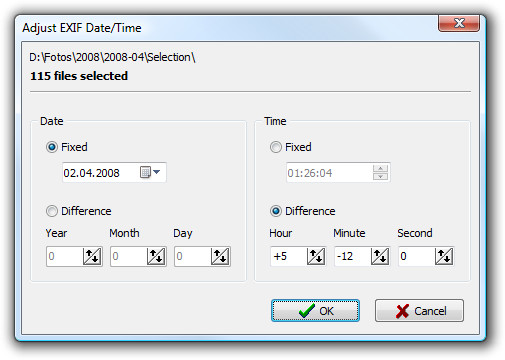505x360 pixels.
Task: Click into the Hour field showing +5
Action: (289, 256)
